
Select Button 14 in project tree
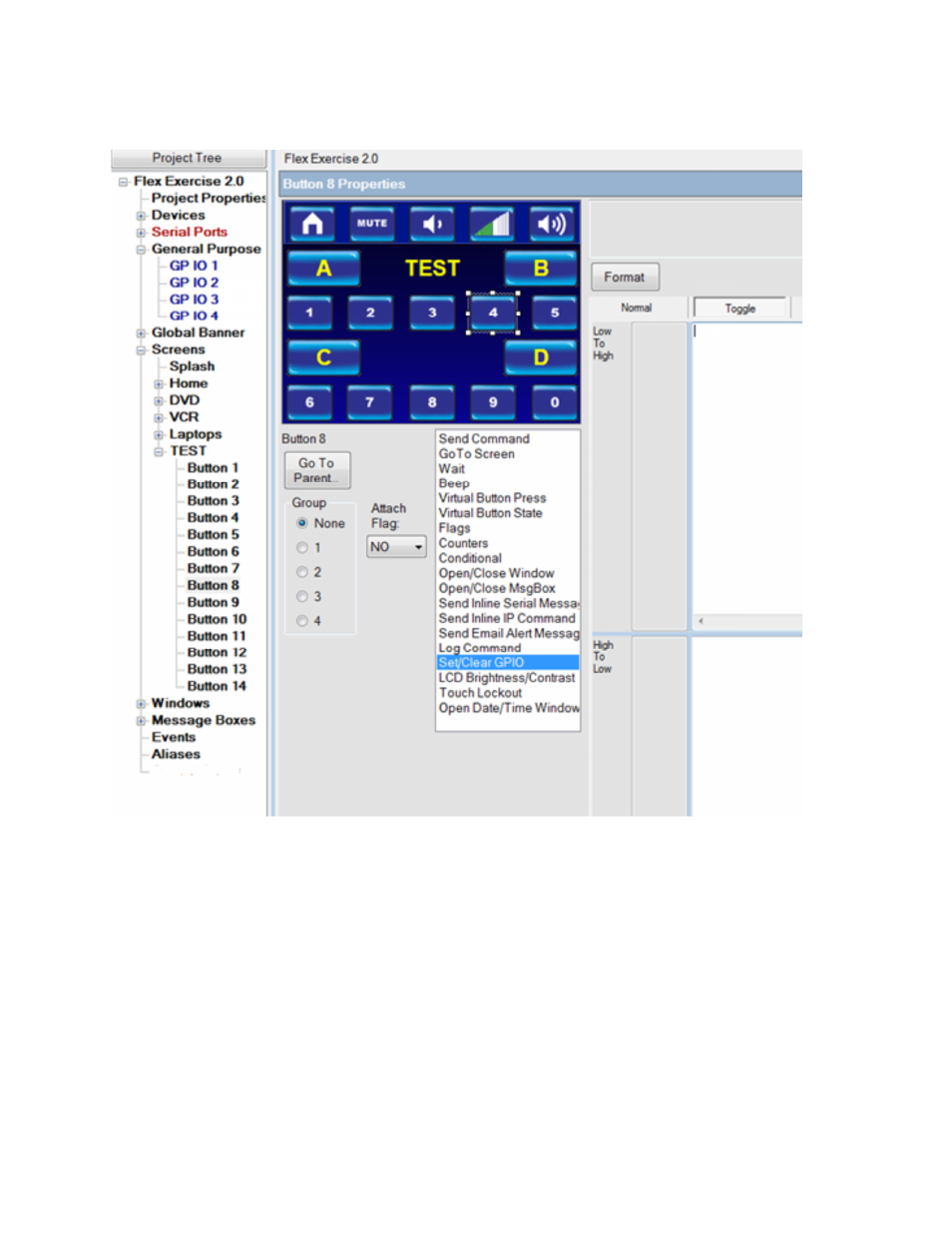217,686
